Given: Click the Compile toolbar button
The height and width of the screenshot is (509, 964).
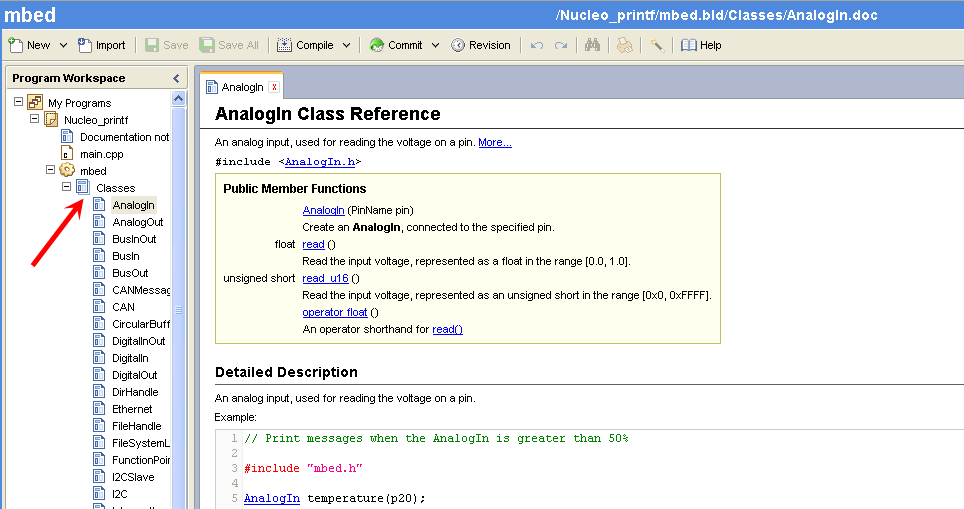Looking at the screenshot, I should tap(305, 45).
